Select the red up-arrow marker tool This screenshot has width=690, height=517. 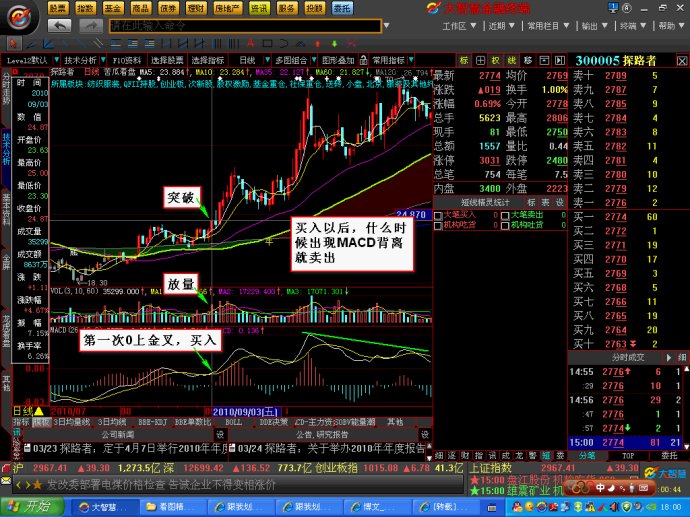(x=318, y=44)
